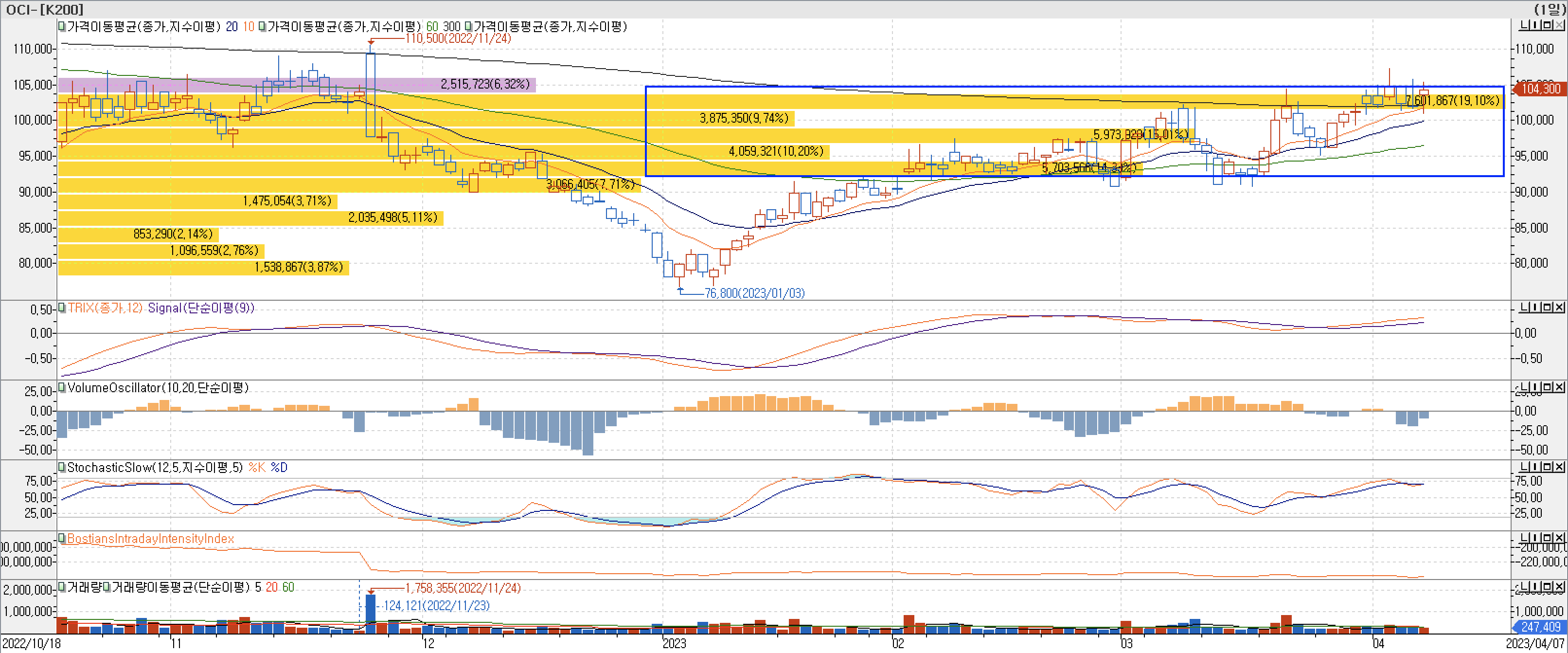Click the Signal(단순이평(9)) label in the TRIX panel

[201, 308]
